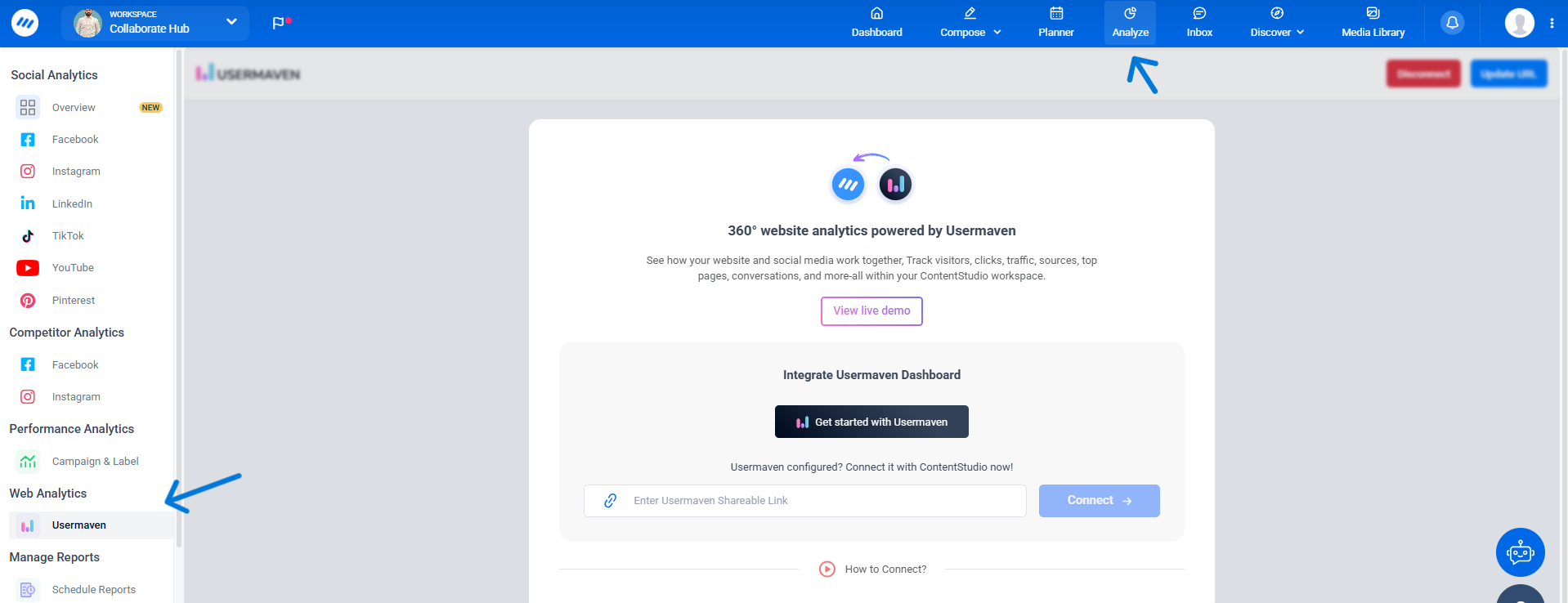Open the Dashboard home icon
This screenshot has width=1568, height=603.
(876, 13)
